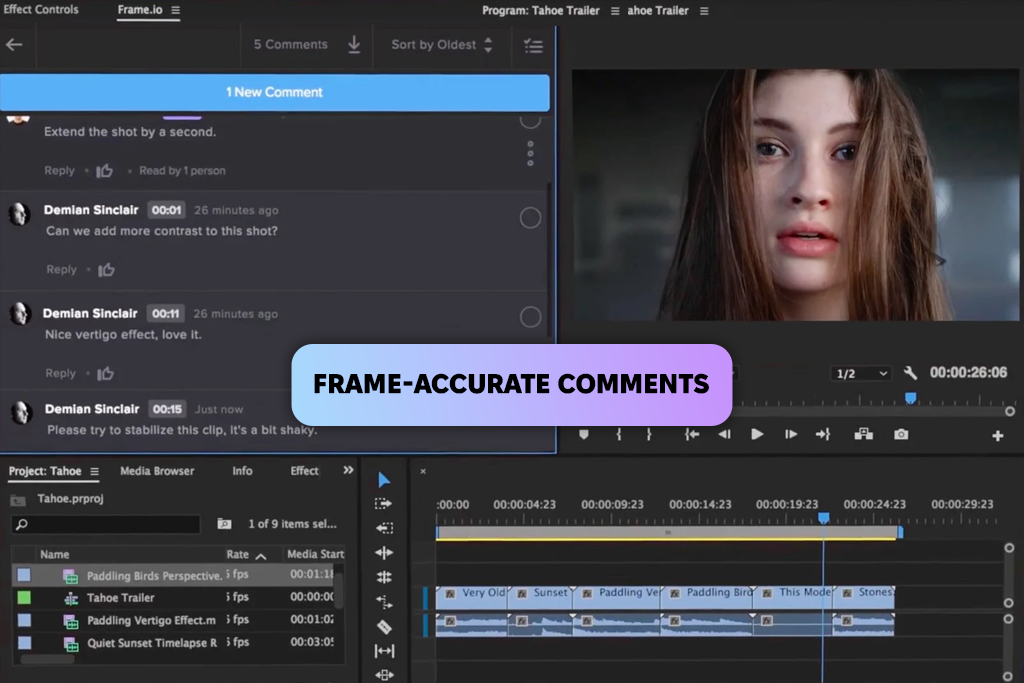Open the Info tab
Viewport: 1024px width, 683px height.
tap(242, 471)
